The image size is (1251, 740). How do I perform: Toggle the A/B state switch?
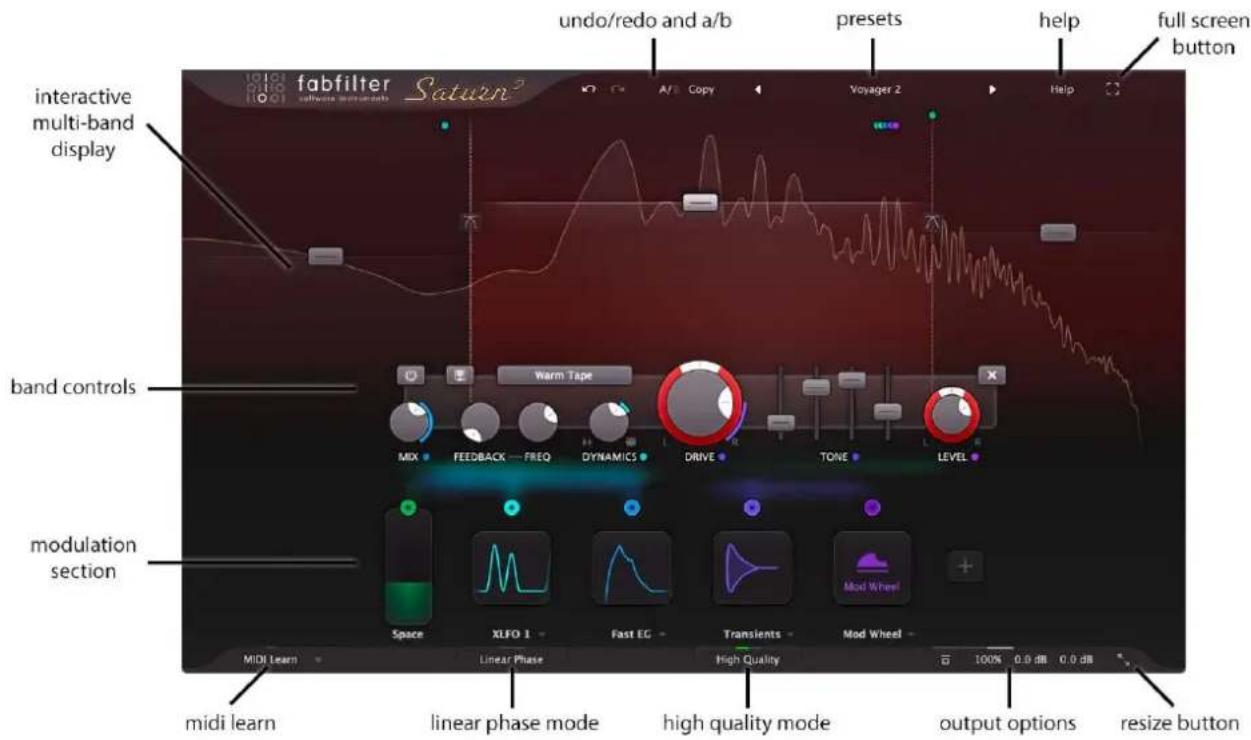point(668,89)
